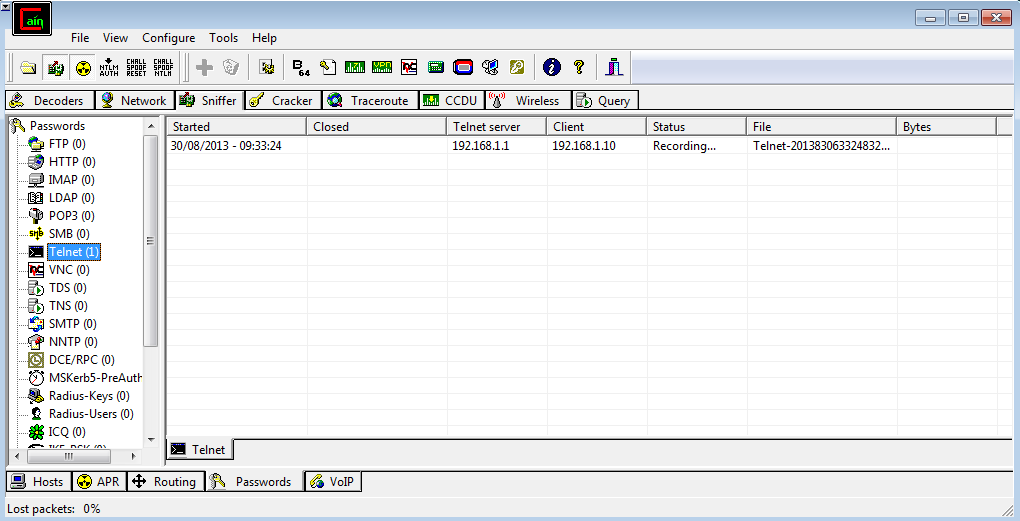1020x521 pixels.
Task: Select the VoIP bottom tab
Action: tap(333, 481)
